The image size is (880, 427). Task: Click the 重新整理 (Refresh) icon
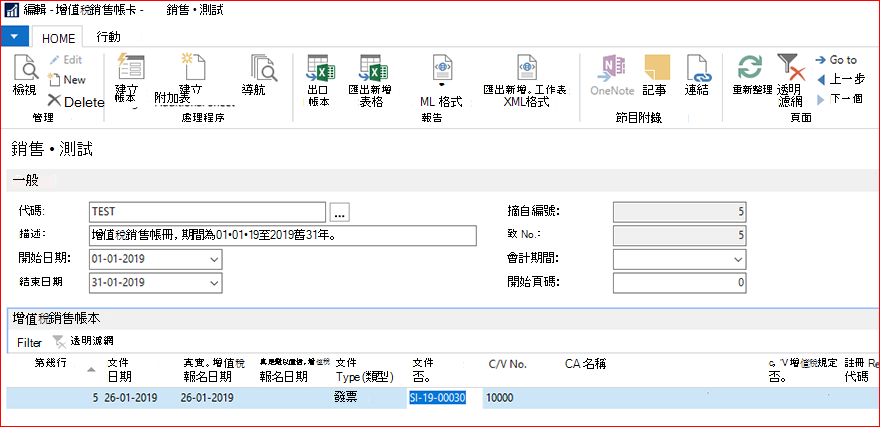(x=750, y=67)
